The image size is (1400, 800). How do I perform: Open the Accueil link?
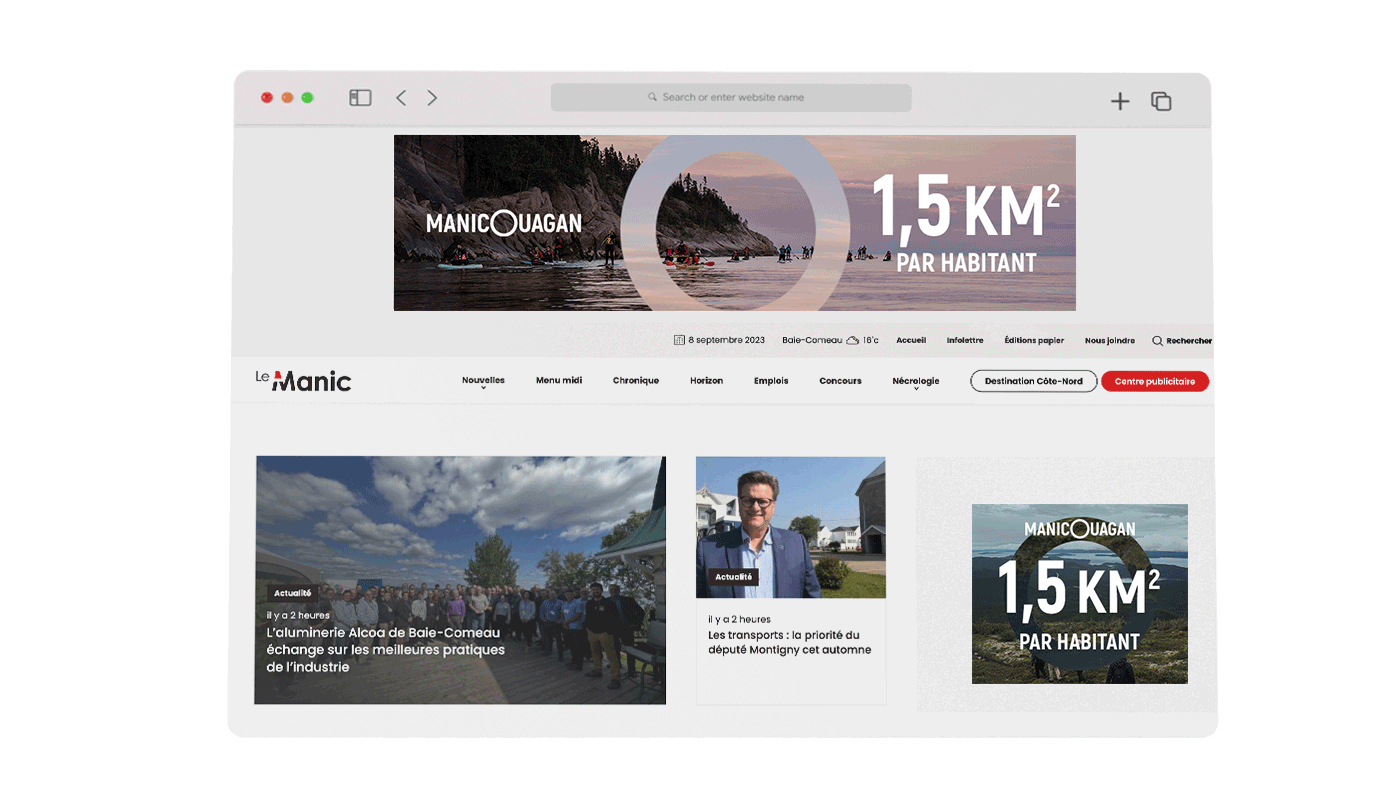pos(911,340)
